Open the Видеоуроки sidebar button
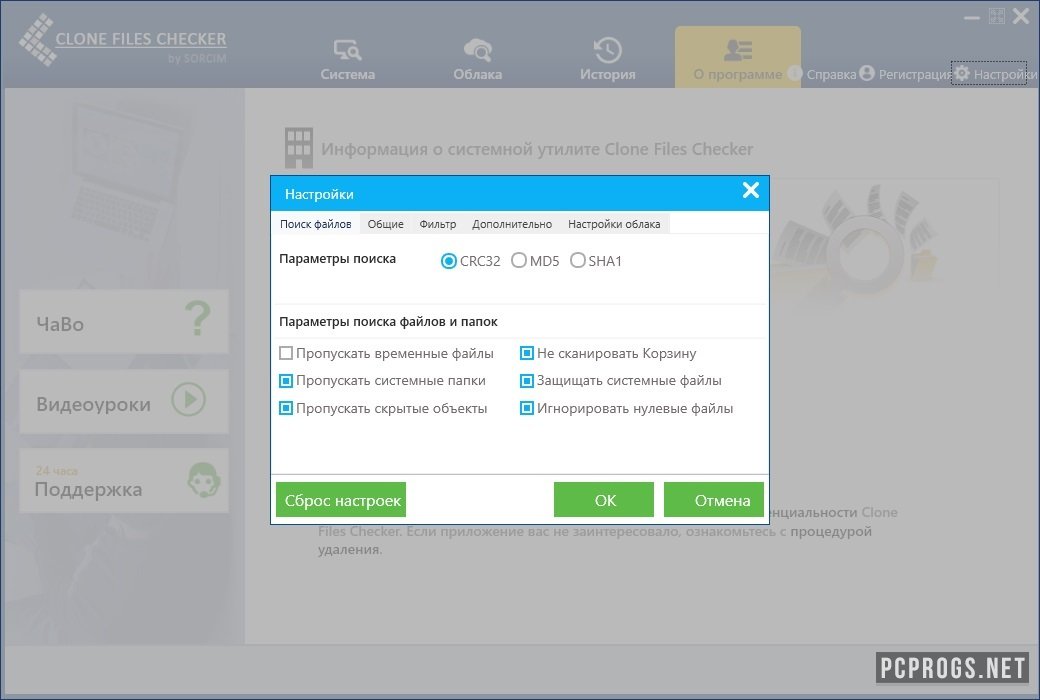The height and width of the screenshot is (700, 1040). pyautogui.click(x=124, y=401)
